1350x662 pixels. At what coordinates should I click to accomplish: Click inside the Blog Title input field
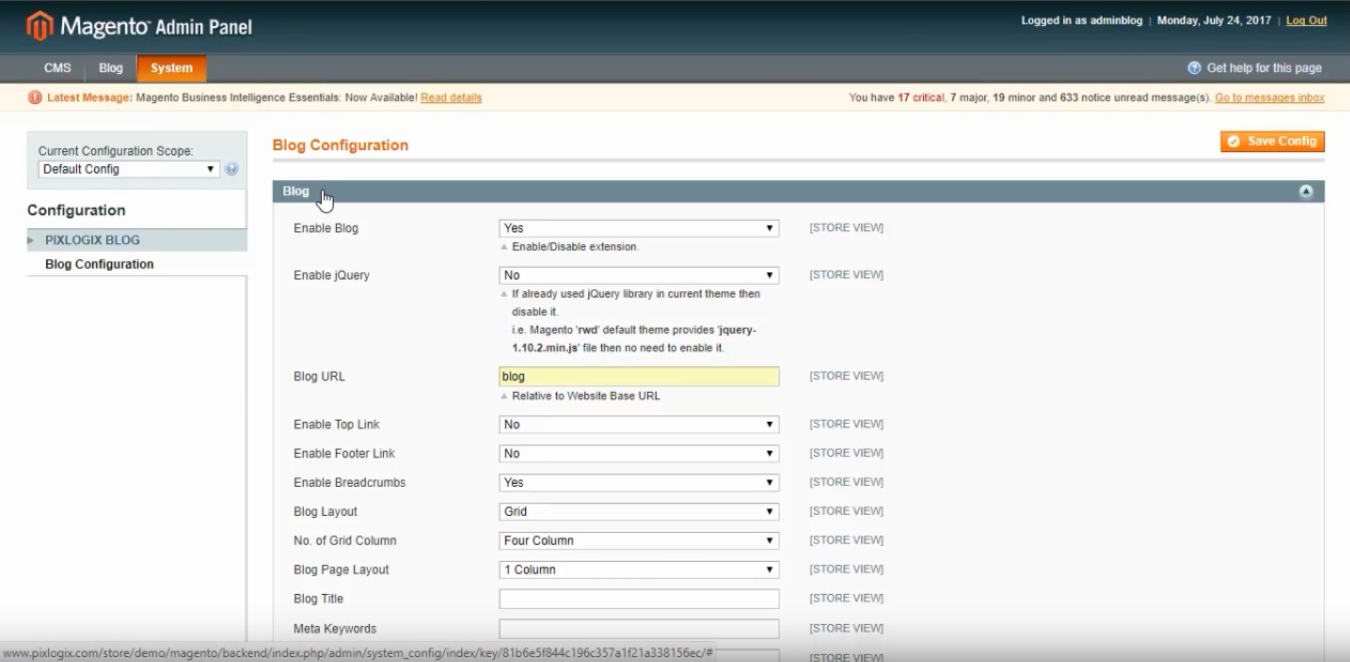[x=637, y=598]
